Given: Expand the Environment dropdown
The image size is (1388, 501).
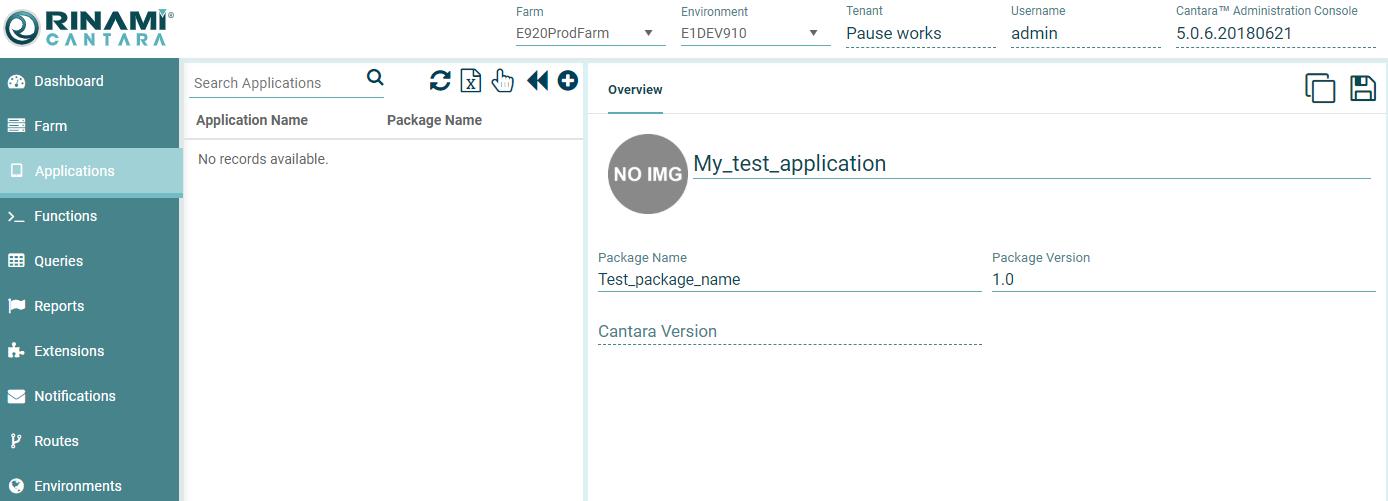Looking at the screenshot, I should pos(755,33).
